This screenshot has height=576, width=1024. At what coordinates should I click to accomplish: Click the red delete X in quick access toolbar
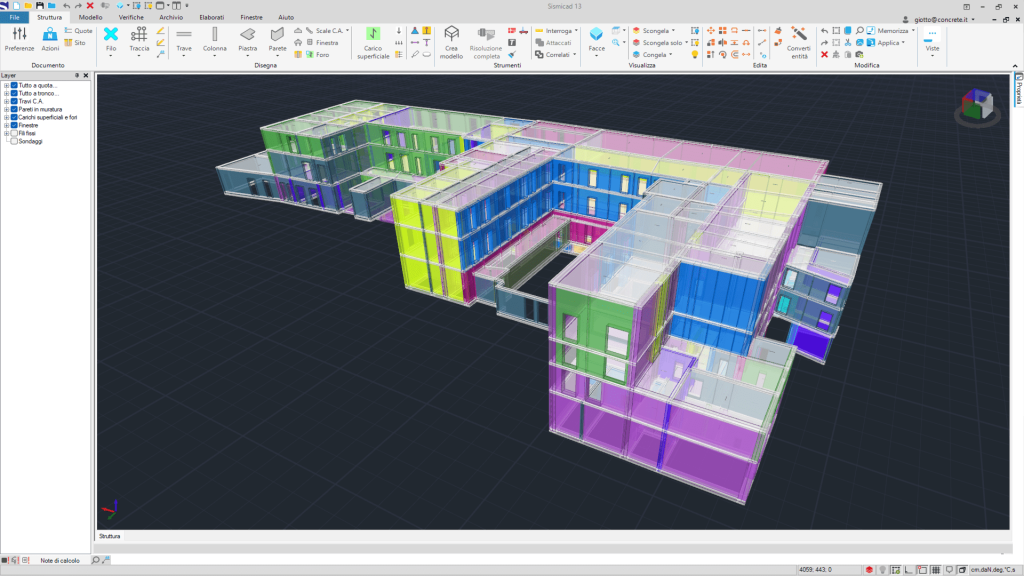point(90,6)
